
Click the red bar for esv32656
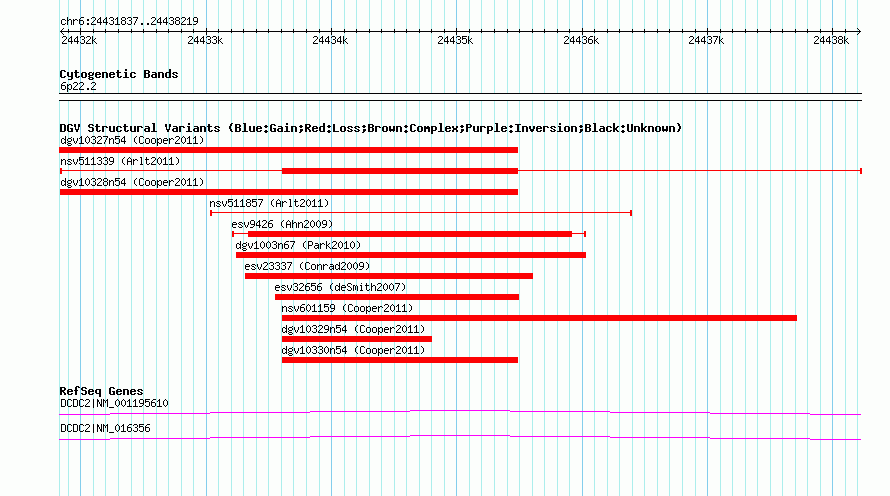(397, 297)
